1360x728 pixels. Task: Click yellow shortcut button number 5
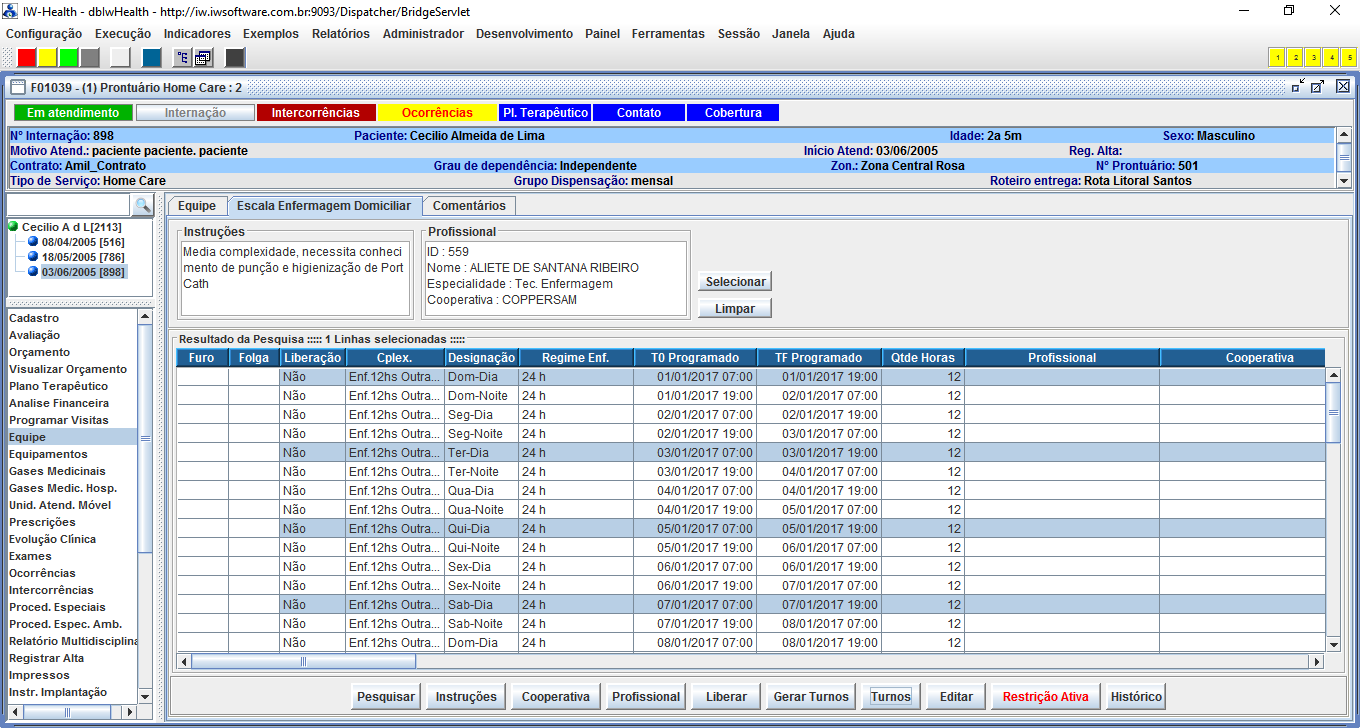click(1349, 57)
